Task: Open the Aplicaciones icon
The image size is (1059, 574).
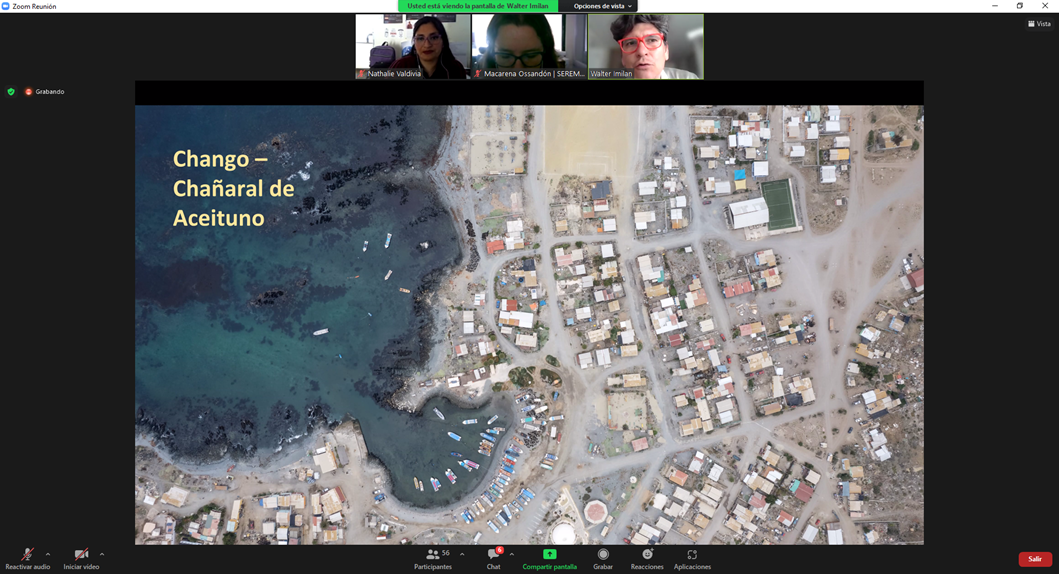Action: pyautogui.click(x=692, y=555)
